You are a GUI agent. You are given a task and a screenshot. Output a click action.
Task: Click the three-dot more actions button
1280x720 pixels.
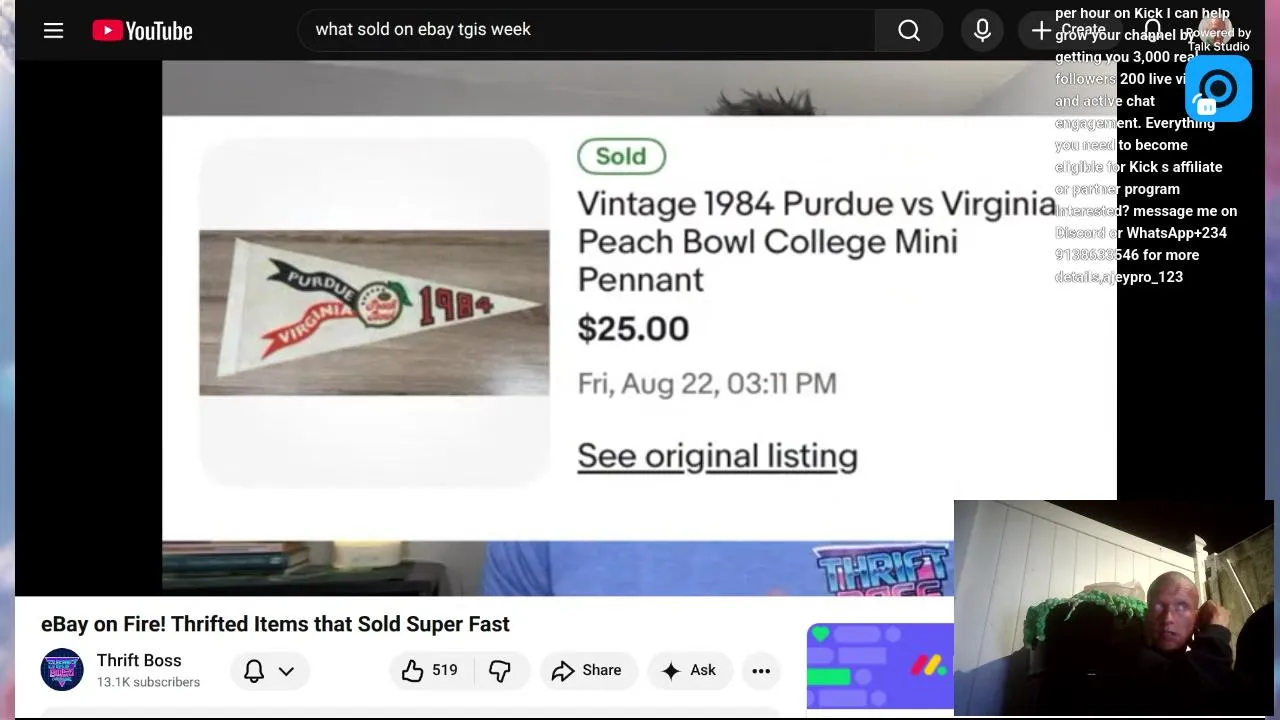pos(761,671)
